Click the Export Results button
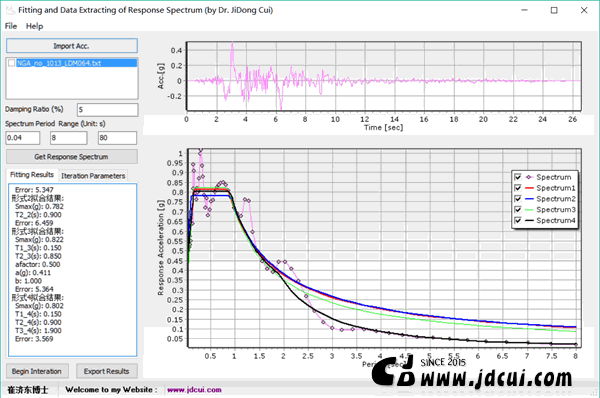This screenshot has height=398, width=600. 107,371
